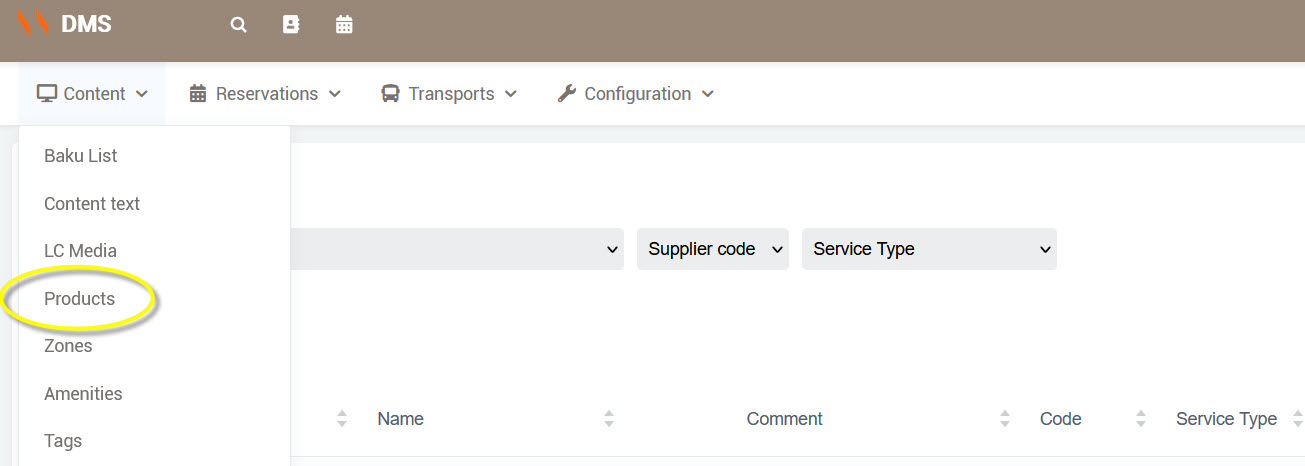Open the calendar icon in header

(344, 25)
